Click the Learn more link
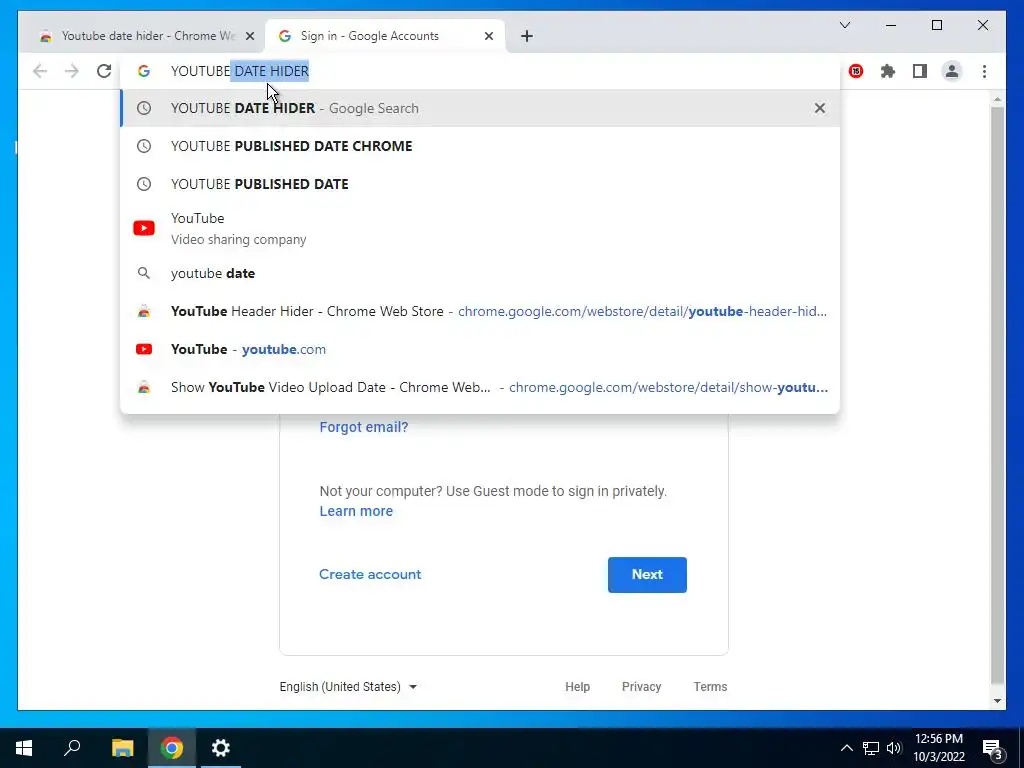This screenshot has width=1024, height=768. tap(356, 511)
